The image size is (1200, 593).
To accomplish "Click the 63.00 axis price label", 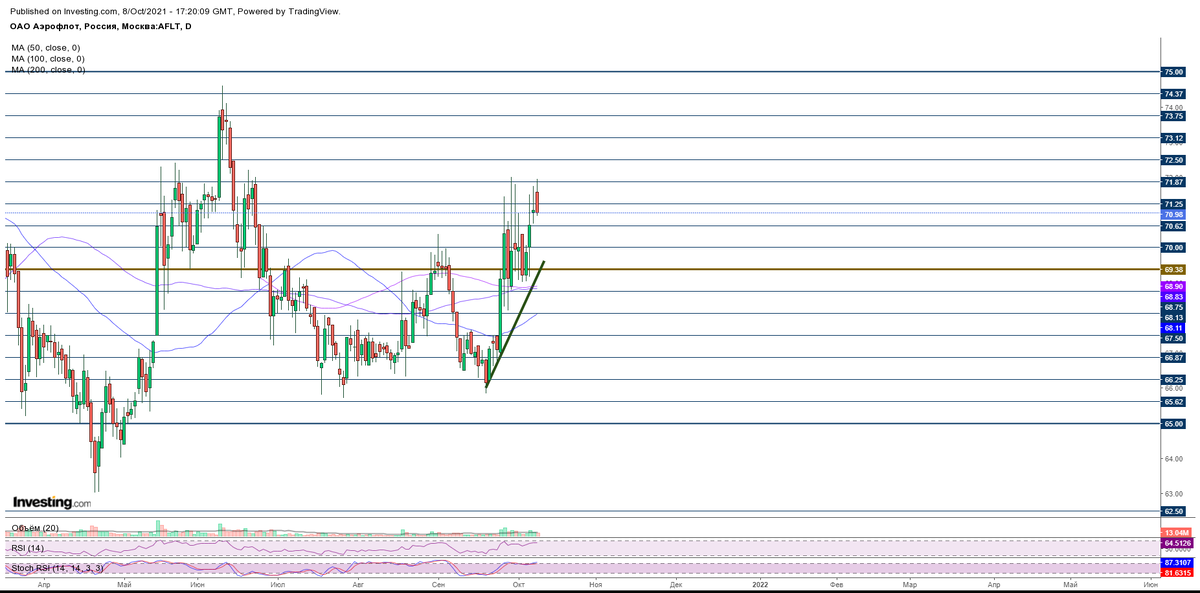I will pos(1173,494).
